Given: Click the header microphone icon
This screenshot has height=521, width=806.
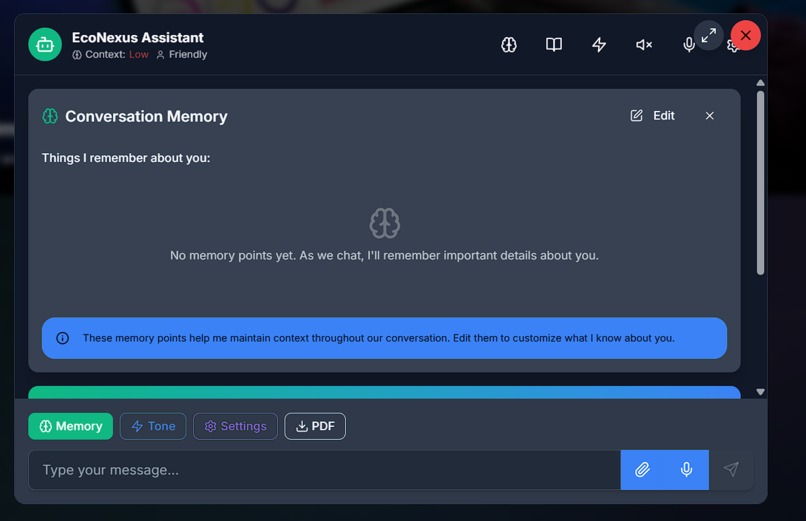Looking at the screenshot, I should [688, 45].
